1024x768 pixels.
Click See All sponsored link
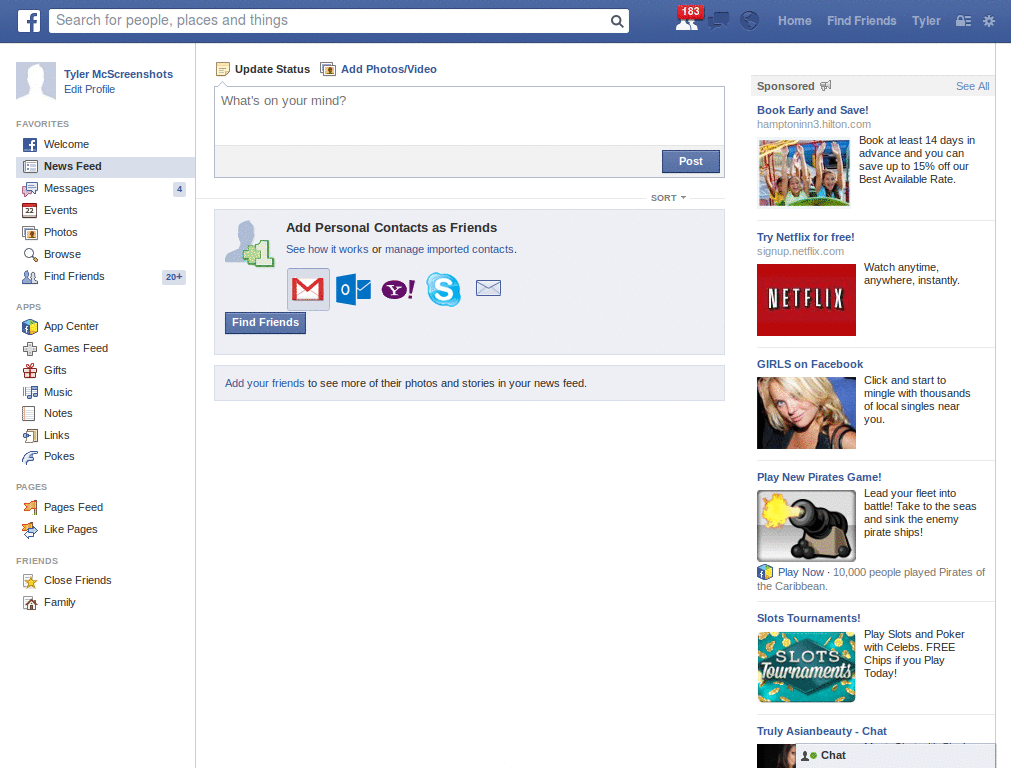(x=972, y=86)
